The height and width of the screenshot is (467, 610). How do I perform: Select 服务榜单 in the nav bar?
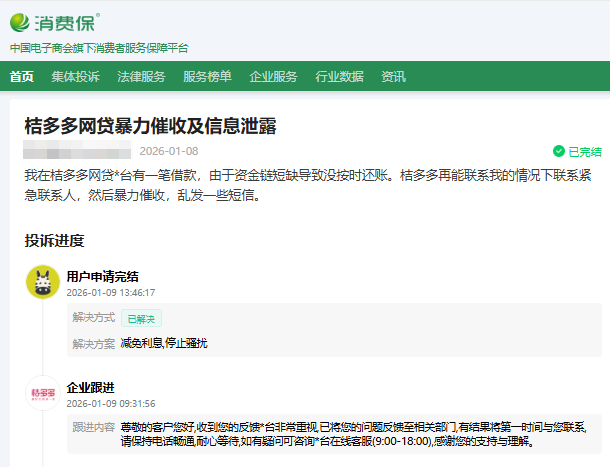[x=207, y=77]
